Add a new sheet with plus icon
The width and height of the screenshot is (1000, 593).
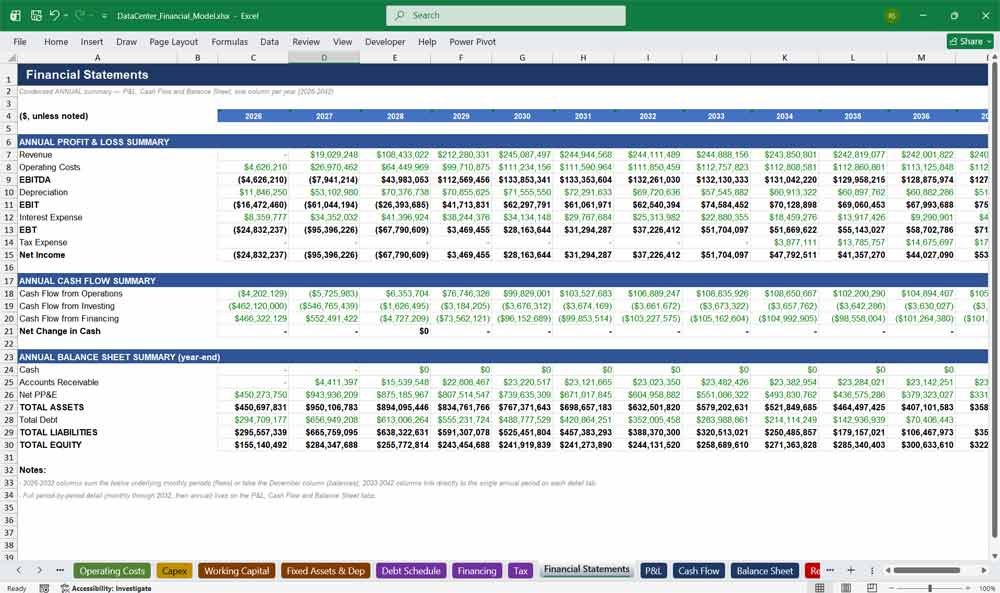point(851,570)
